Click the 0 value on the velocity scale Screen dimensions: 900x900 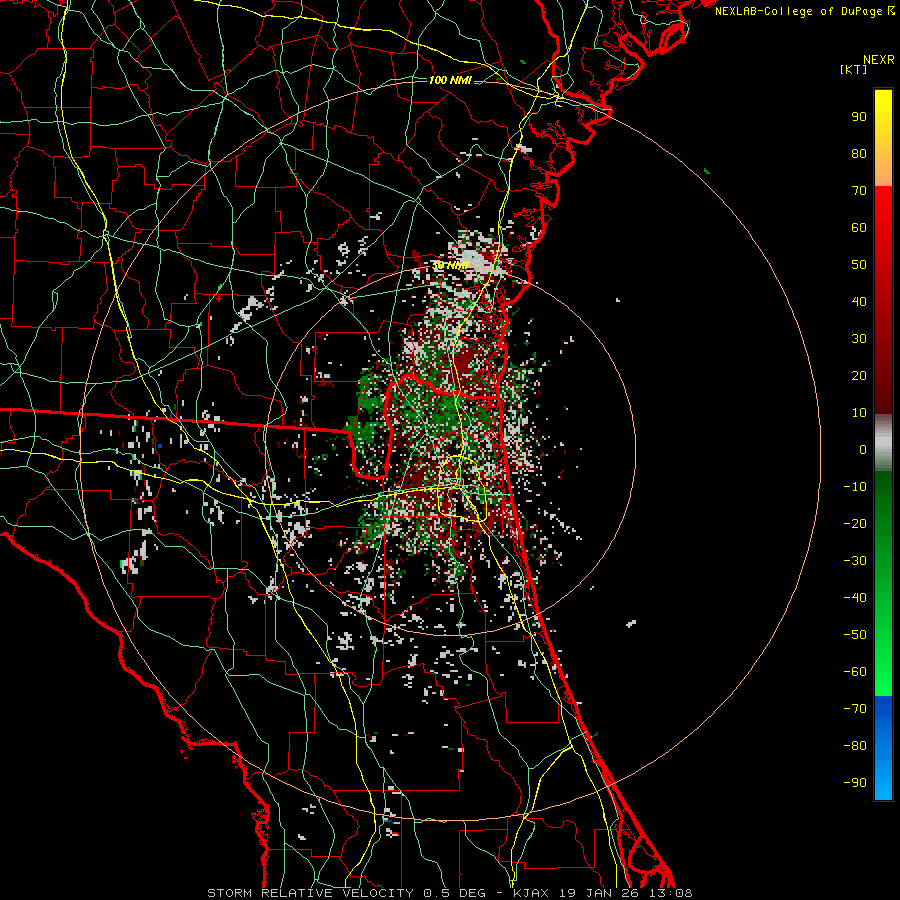point(863,450)
